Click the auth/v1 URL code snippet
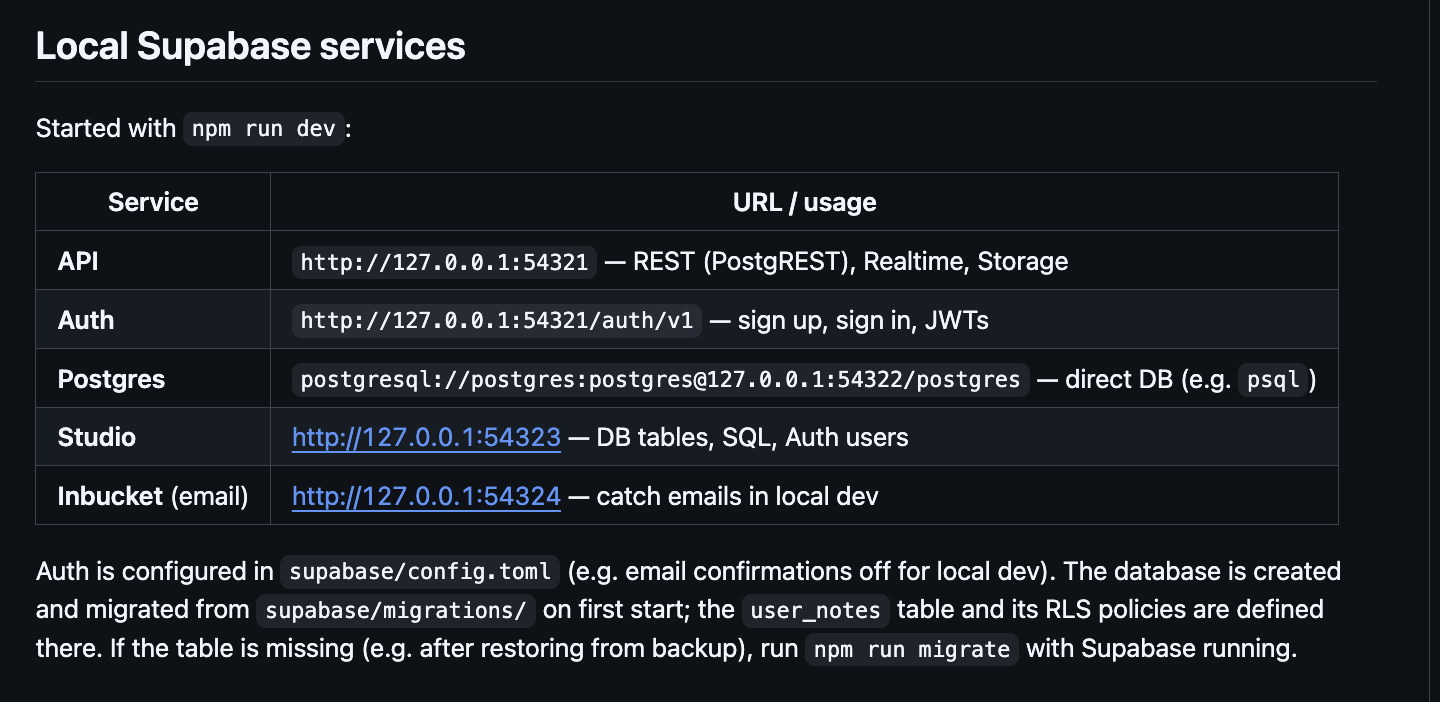1440x702 pixels. [497, 321]
